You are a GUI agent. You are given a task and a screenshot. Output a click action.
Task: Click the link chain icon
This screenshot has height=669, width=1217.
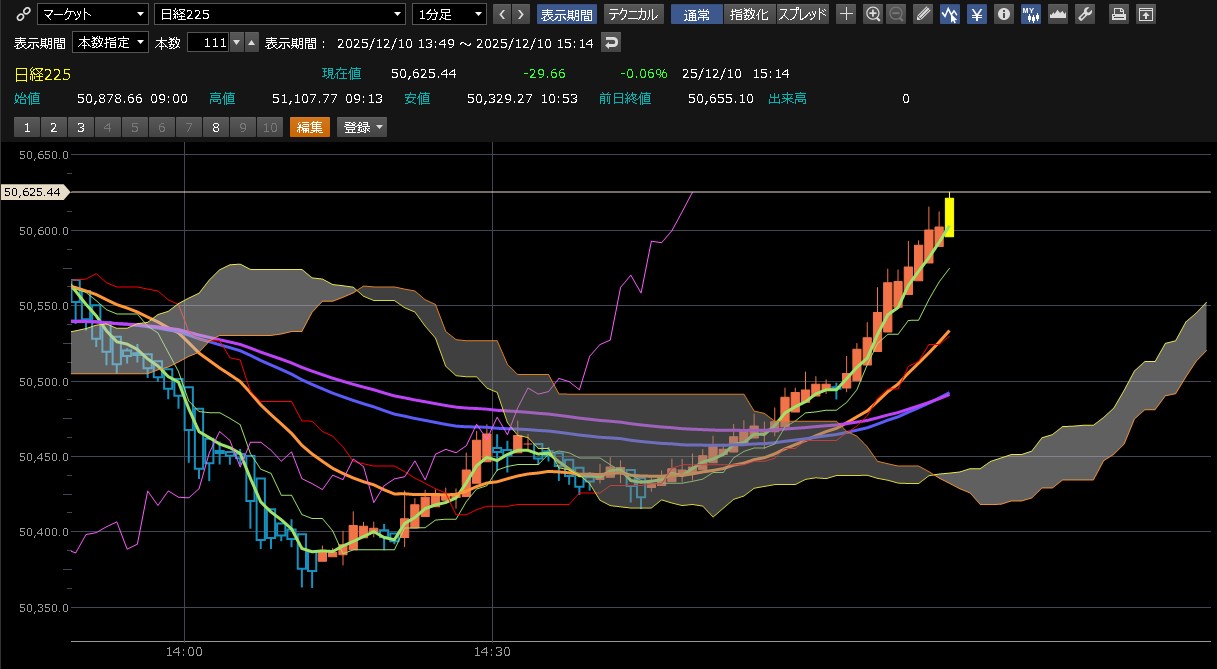click(x=22, y=14)
